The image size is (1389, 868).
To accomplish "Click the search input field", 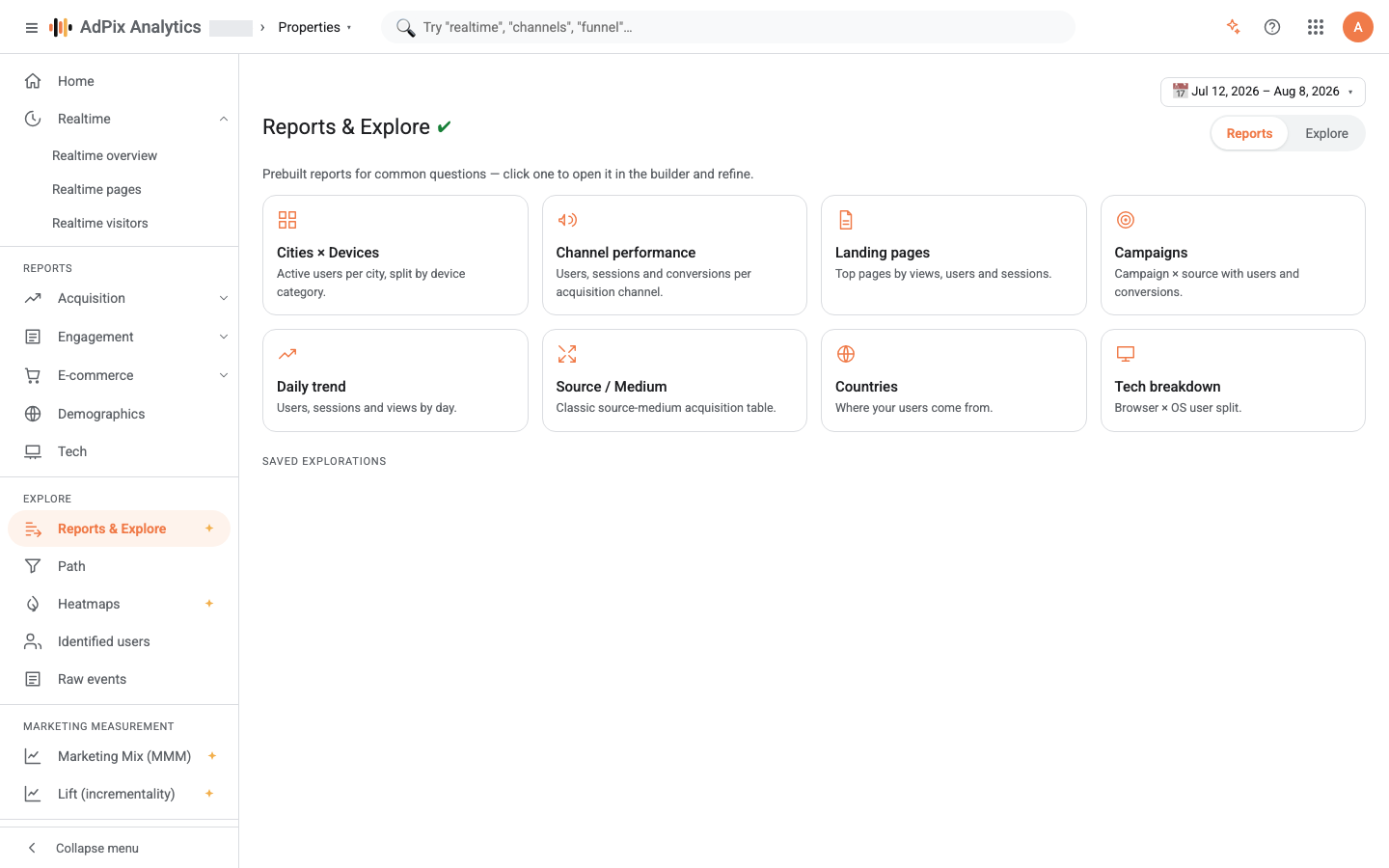I will (x=728, y=27).
